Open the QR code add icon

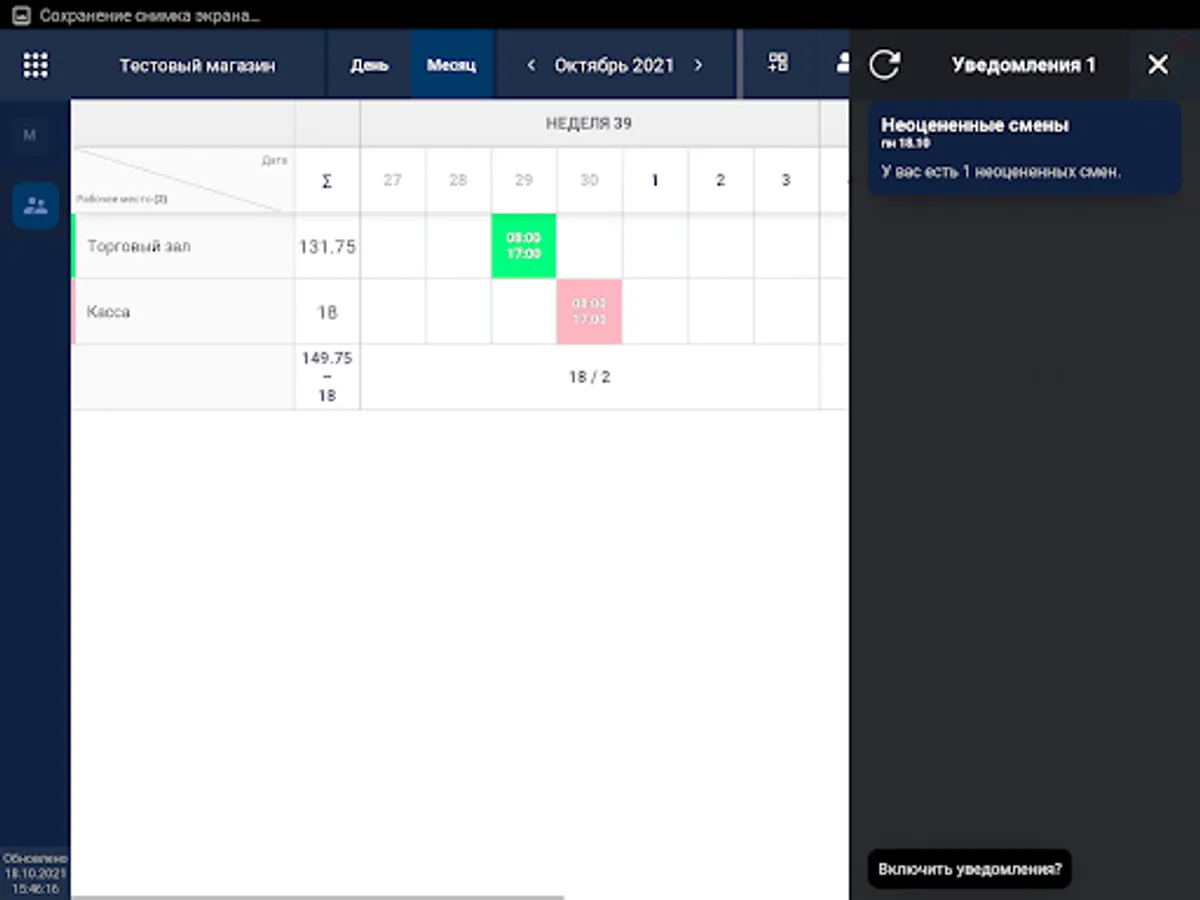[778, 63]
